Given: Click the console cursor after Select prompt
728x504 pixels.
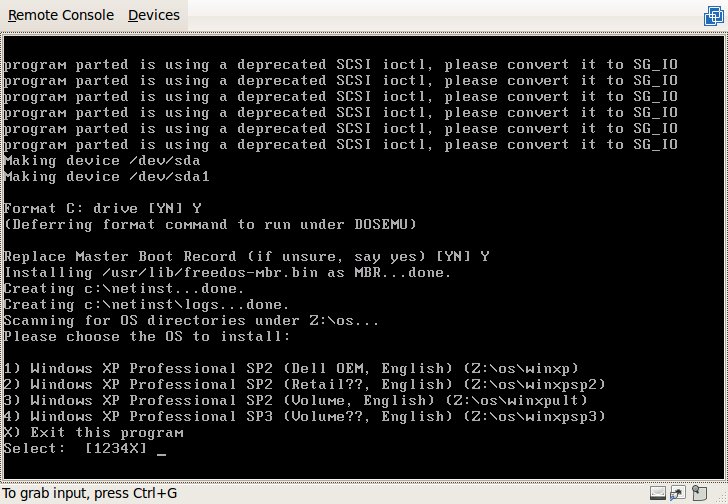Looking at the screenshot, I should 162,449.
